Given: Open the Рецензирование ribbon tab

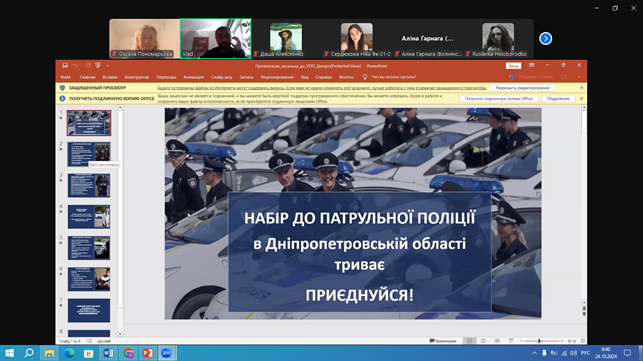Looking at the screenshot, I should tap(277, 77).
